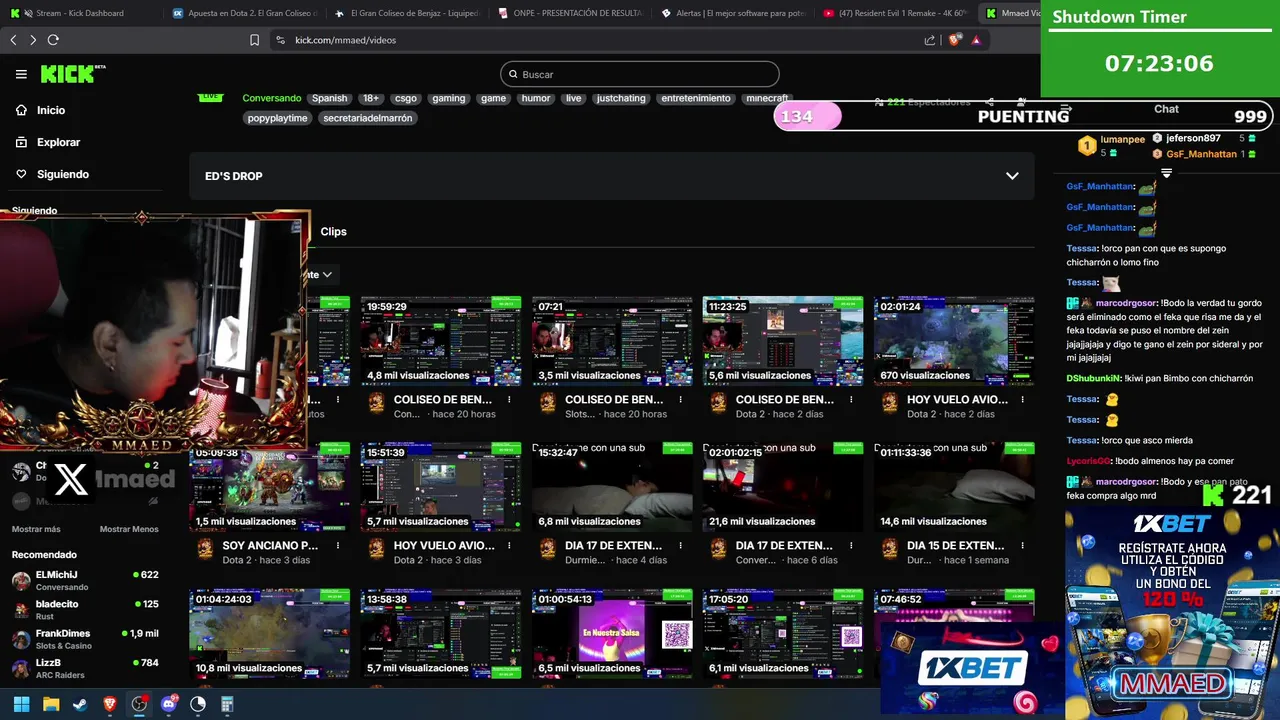Click DShubunkiN username in chat
The height and width of the screenshot is (720, 1280).
[x=1093, y=378]
